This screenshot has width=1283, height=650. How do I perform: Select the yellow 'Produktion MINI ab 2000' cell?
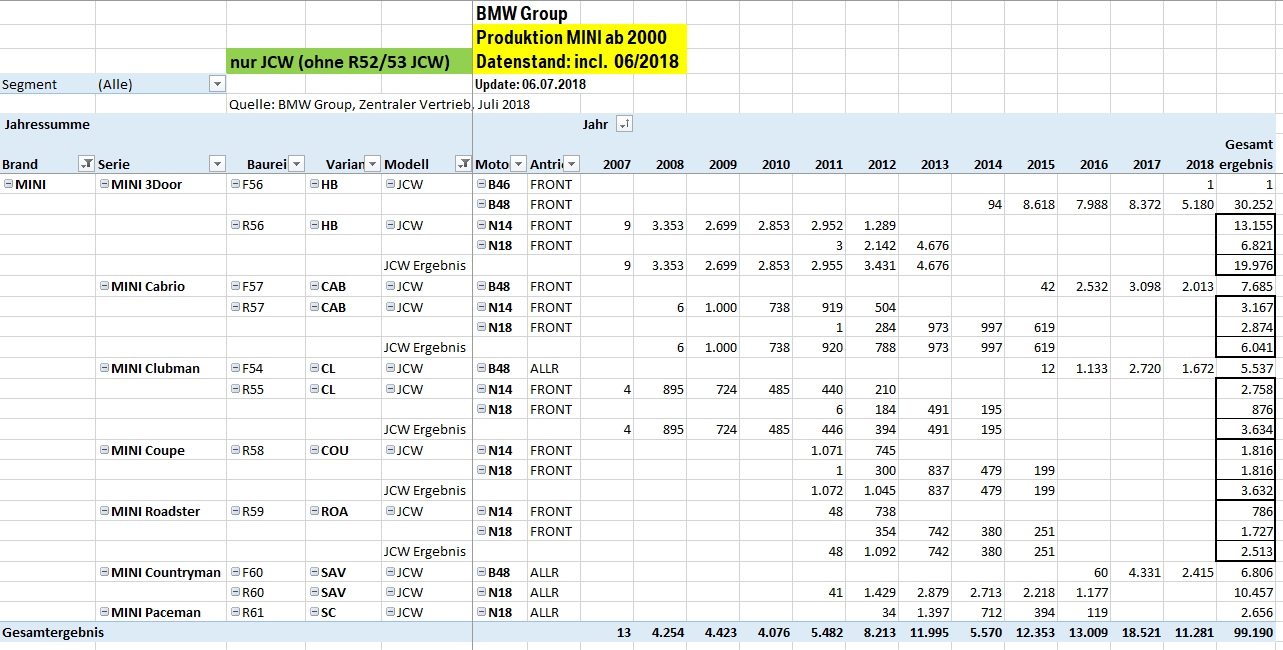pyautogui.click(x=580, y=38)
